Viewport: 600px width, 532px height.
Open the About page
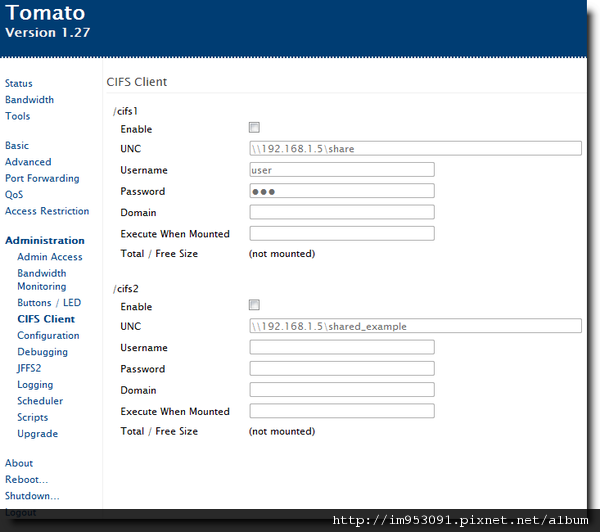[19, 463]
